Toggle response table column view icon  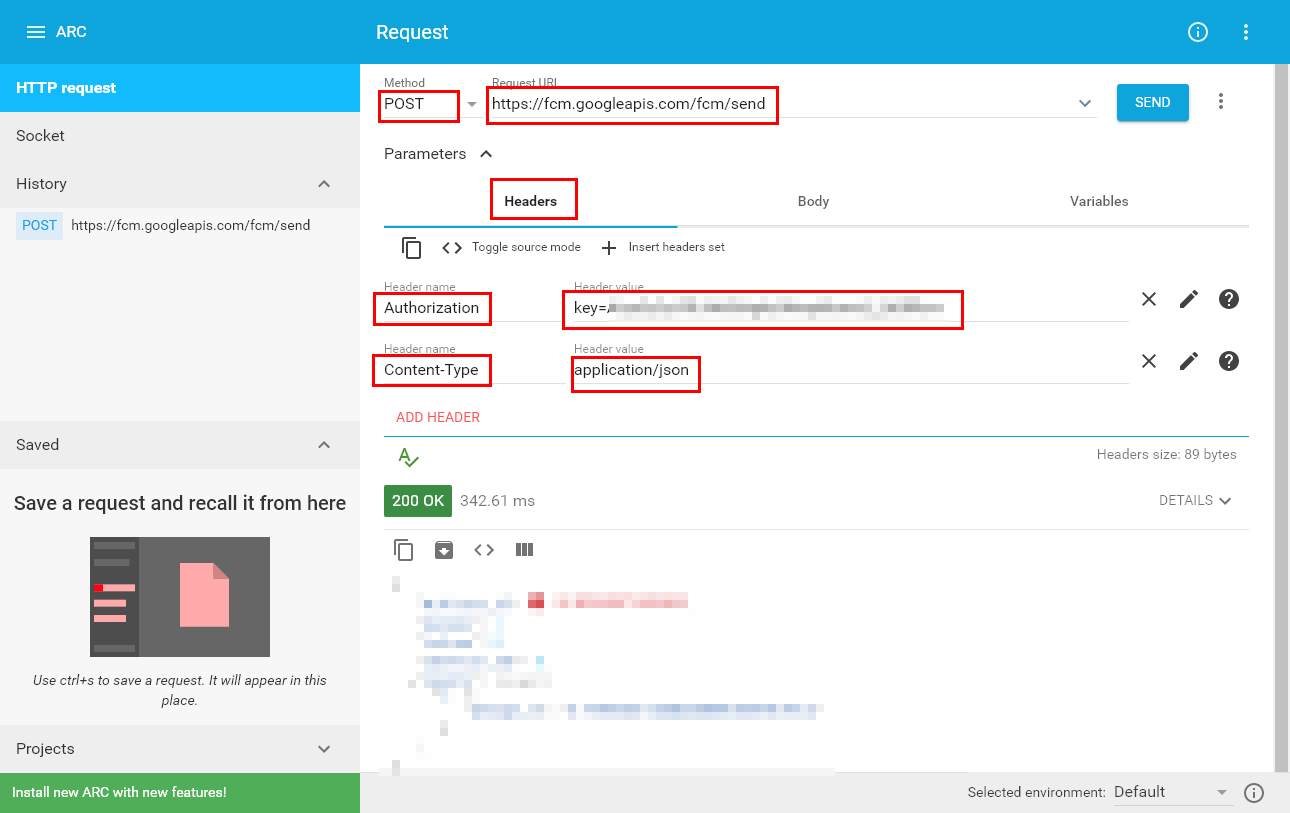click(524, 549)
